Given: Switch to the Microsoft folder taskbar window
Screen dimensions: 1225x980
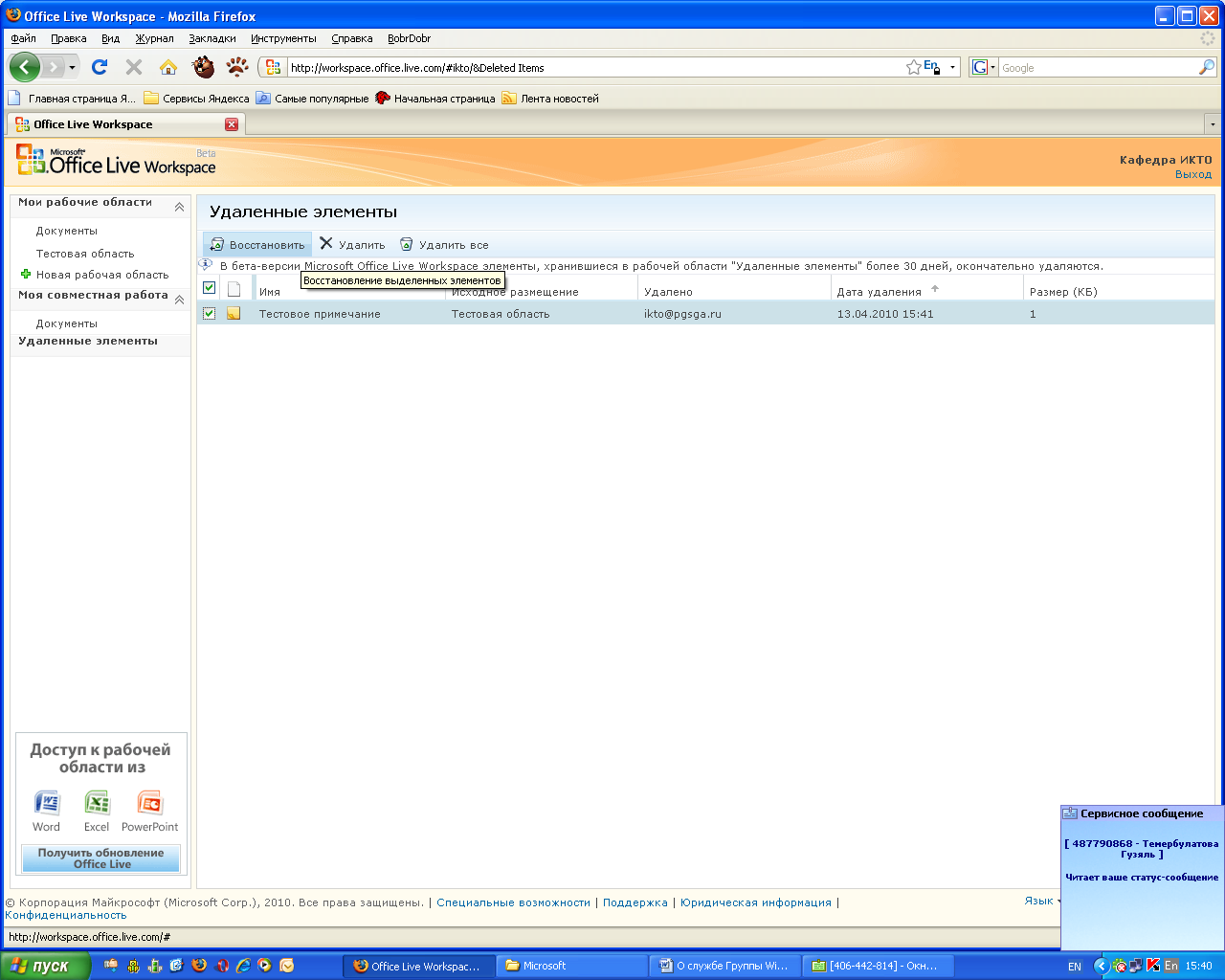Looking at the screenshot, I should pos(572,966).
